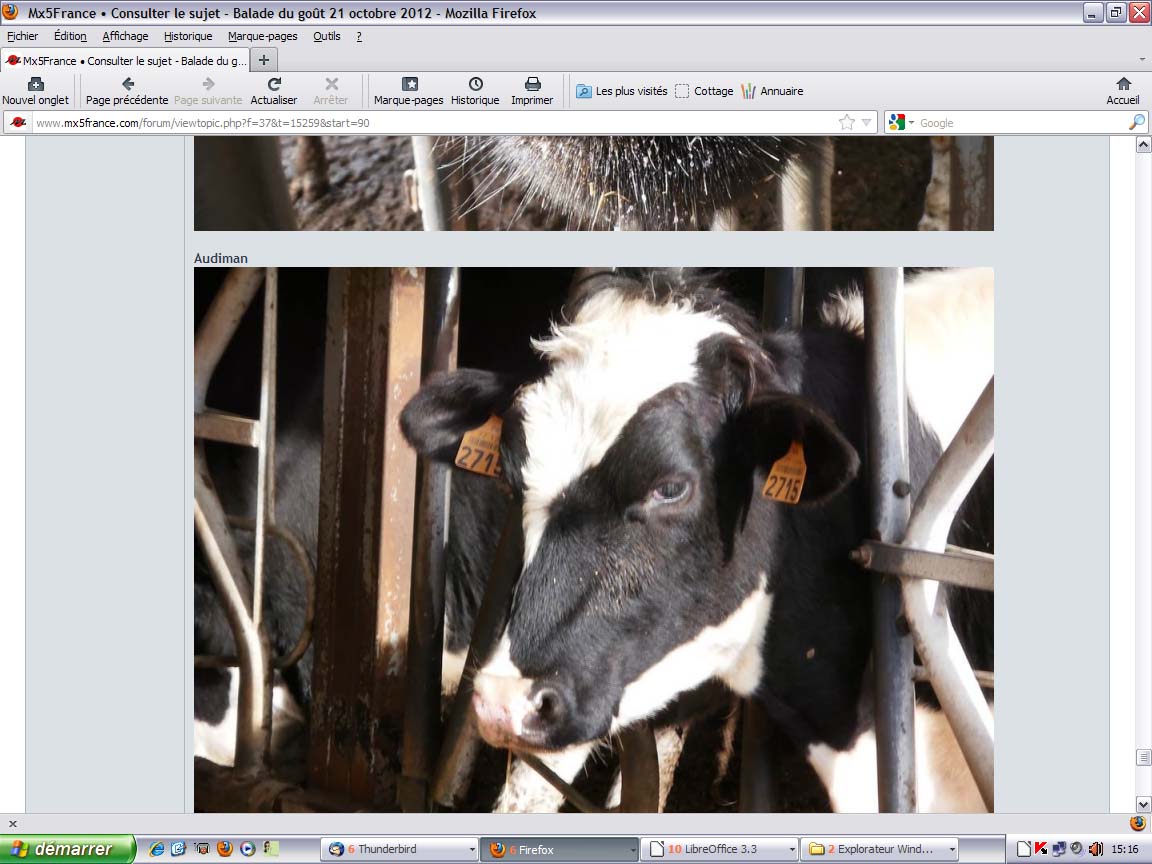Viewport: 1152px width, 864px height.
Task: Click the cow photo posted by Audiman
Action: (594, 539)
